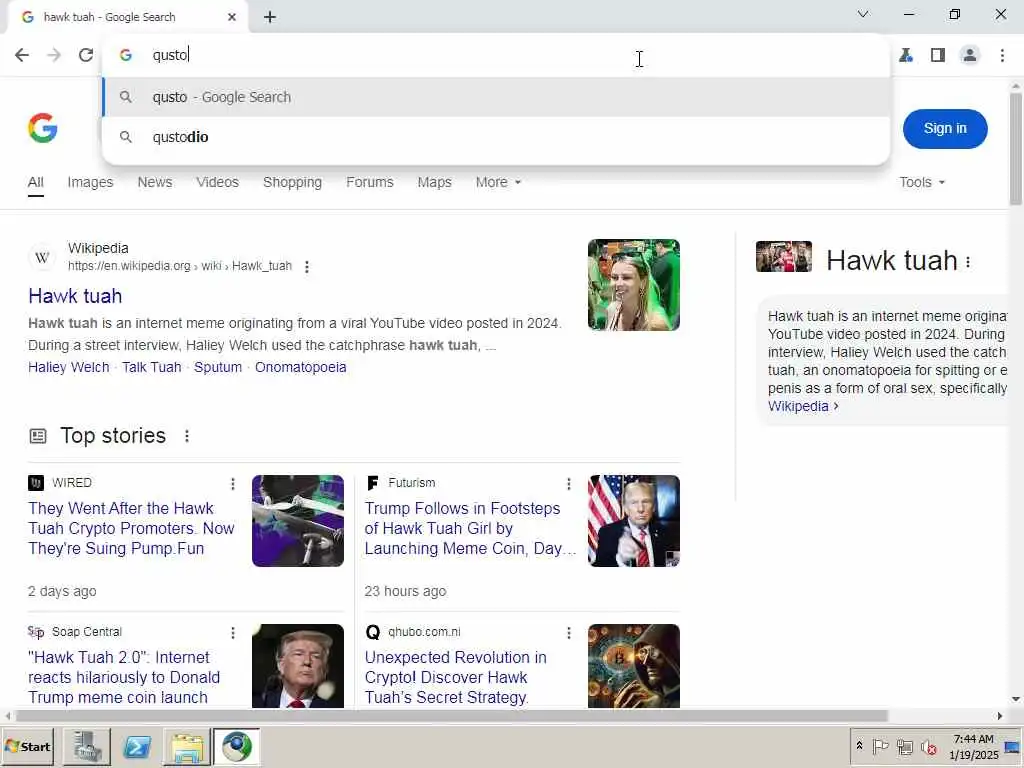Click the browser forward arrow
The image size is (1024, 768).
click(54, 55)
